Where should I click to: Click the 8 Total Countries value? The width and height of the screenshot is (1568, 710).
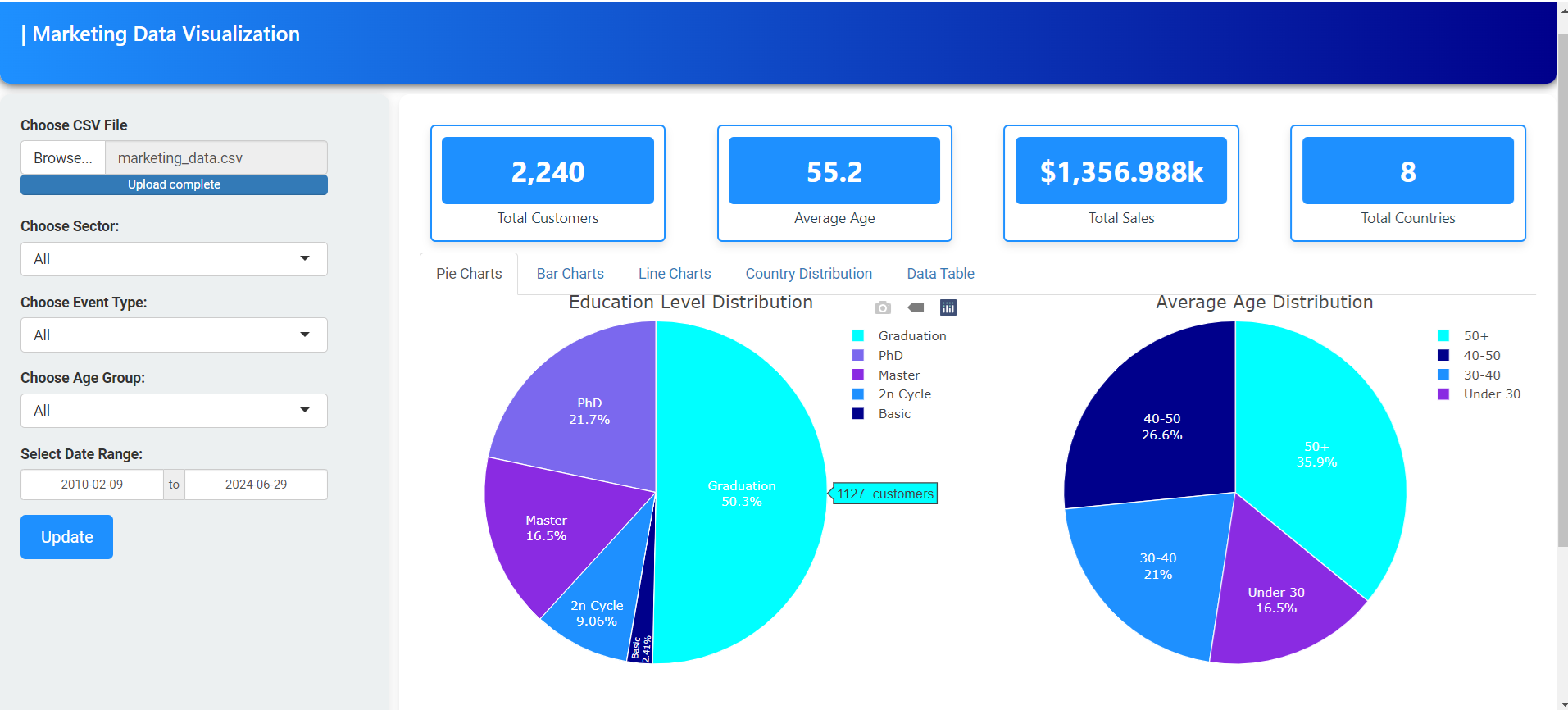(x=1408, y=171)
